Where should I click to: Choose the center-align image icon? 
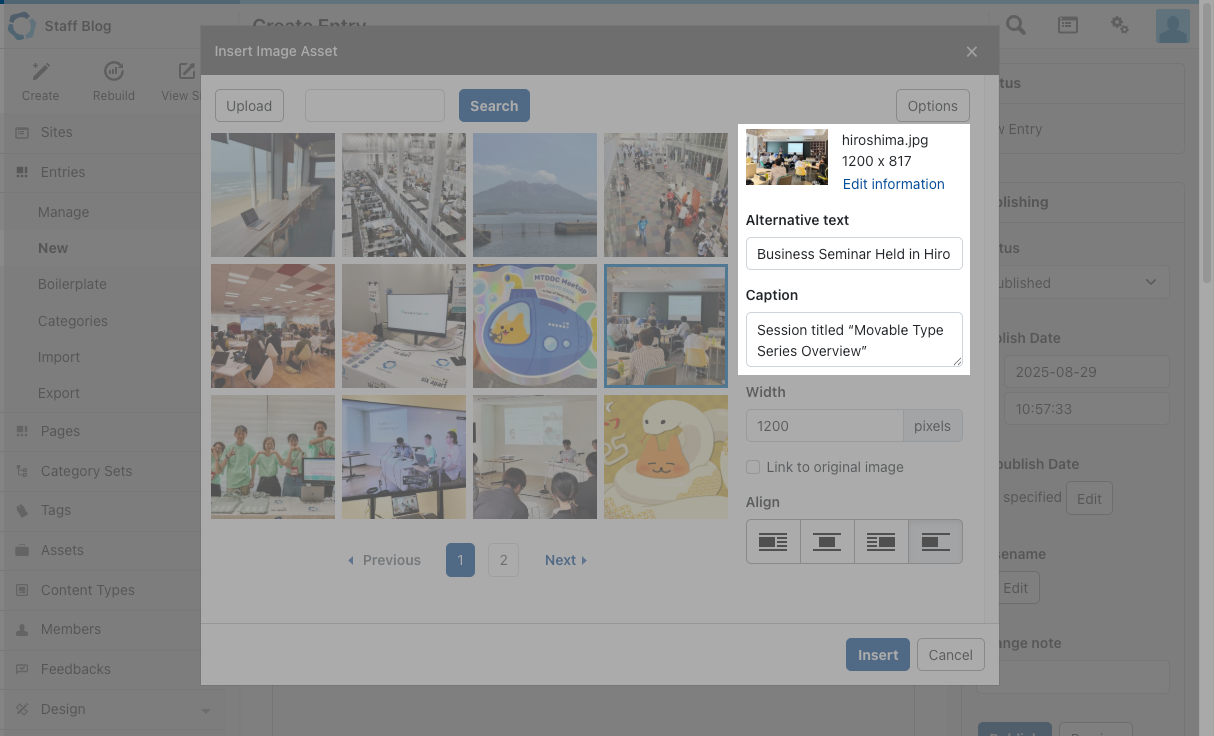pos(827,542)
